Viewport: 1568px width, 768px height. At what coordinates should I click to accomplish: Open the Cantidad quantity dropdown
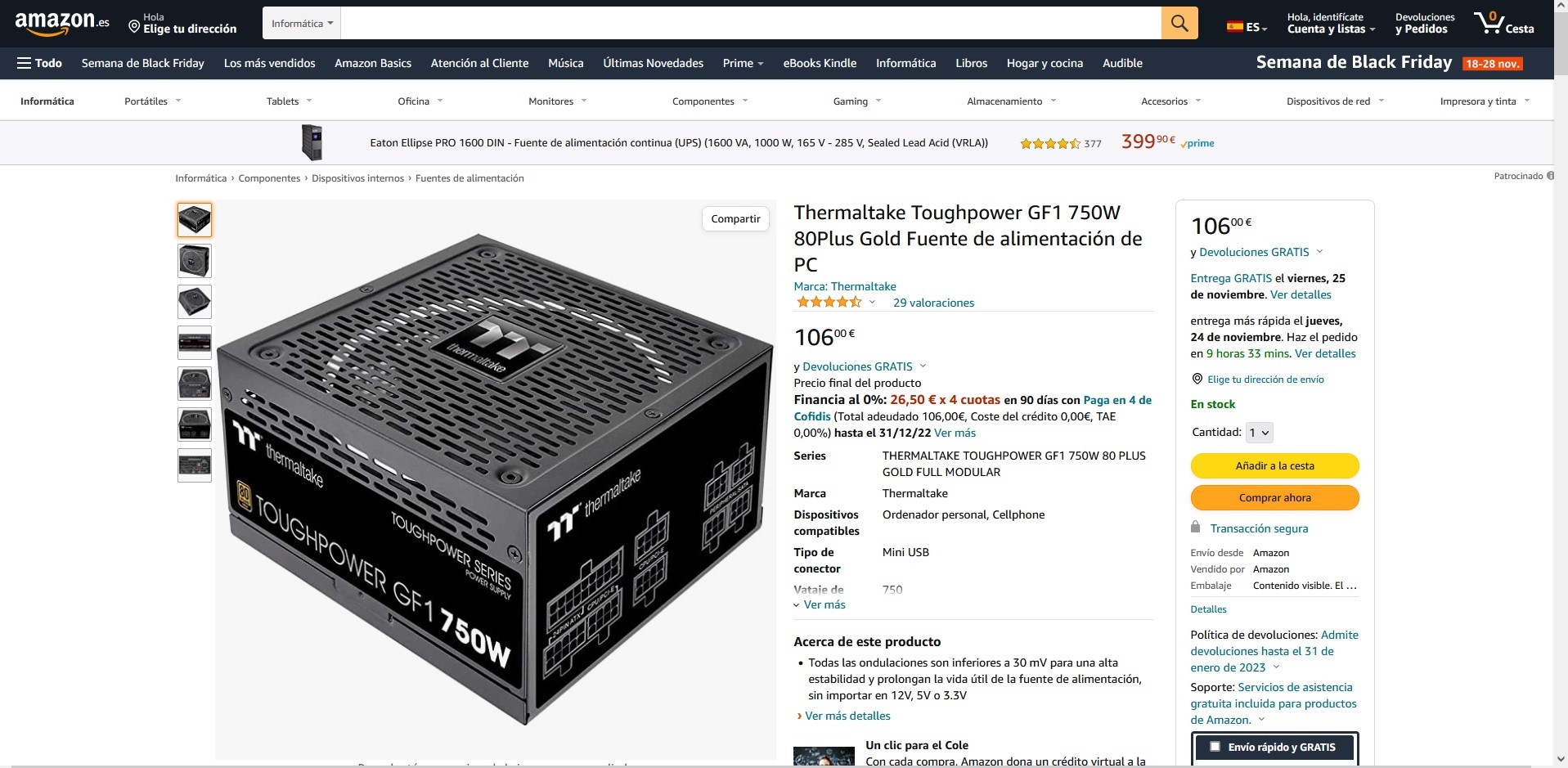pos(1259,433)
